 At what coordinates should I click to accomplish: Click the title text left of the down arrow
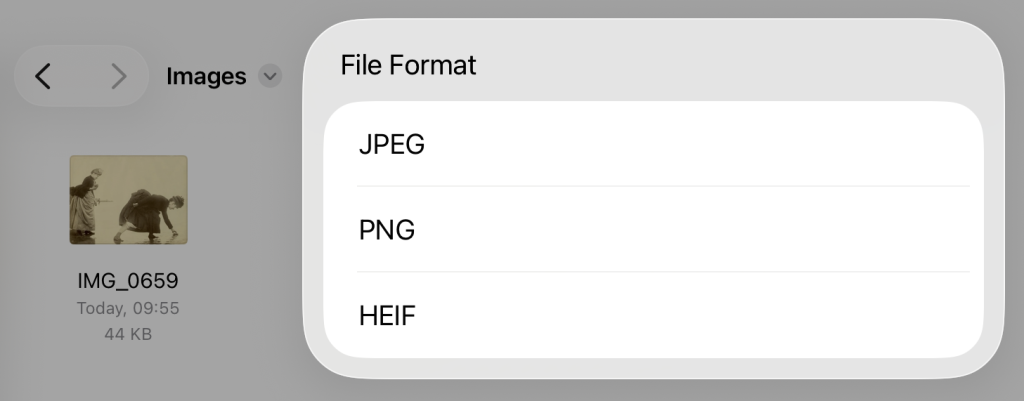(x=206, y=76)
